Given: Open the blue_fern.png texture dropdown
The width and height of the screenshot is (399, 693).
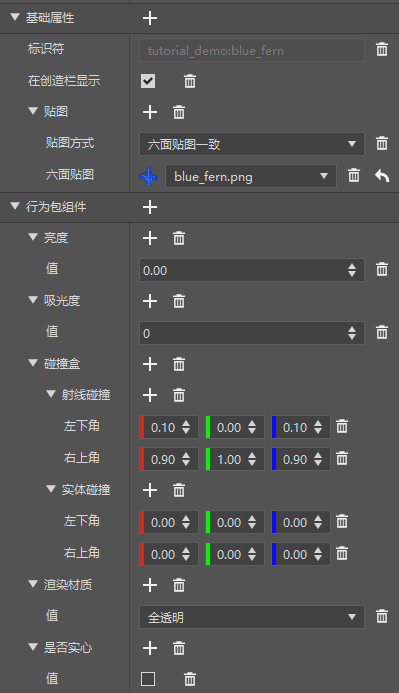Looking at the screenshot, I should point(251,176).
